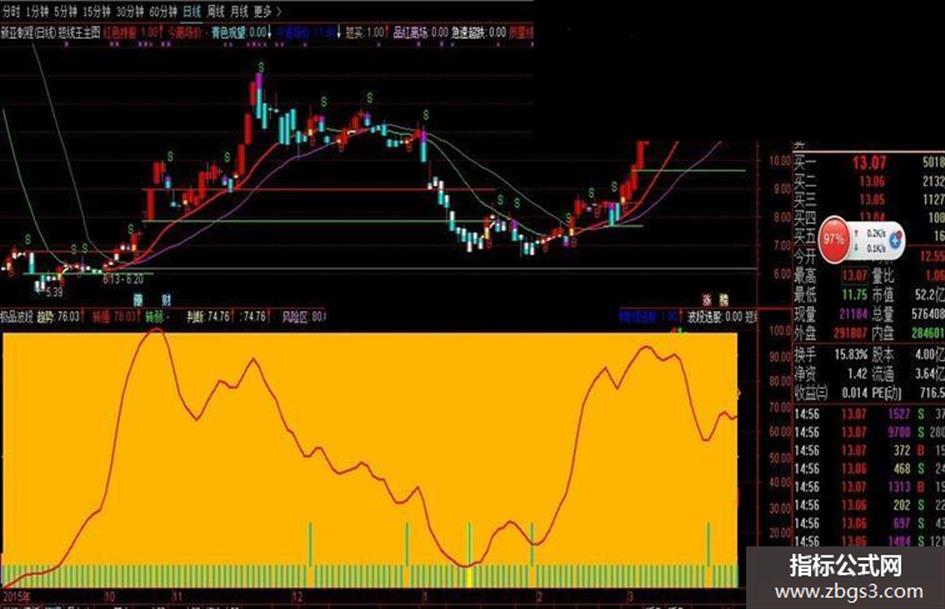Expand the 更多 more periods menu
Viewport: 945px width, 609px height.
click(x=267, y=11)
